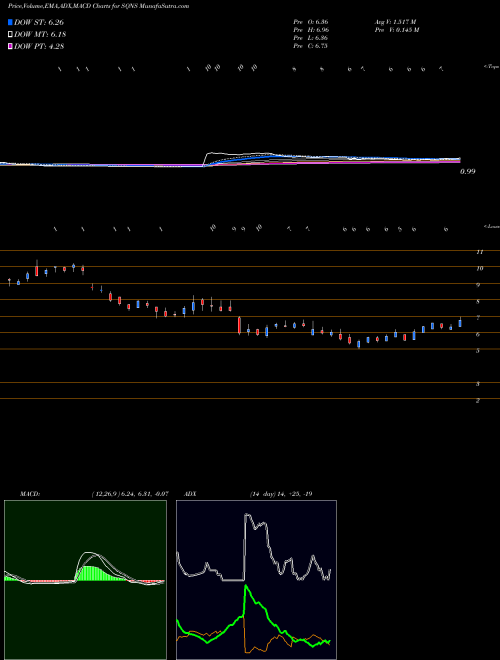Click the 'Avg V: 1.317 M' volume text
Image resolution: width=500 pixels, height=660 pixels.
pyautogui.click(x=395, y=22)
